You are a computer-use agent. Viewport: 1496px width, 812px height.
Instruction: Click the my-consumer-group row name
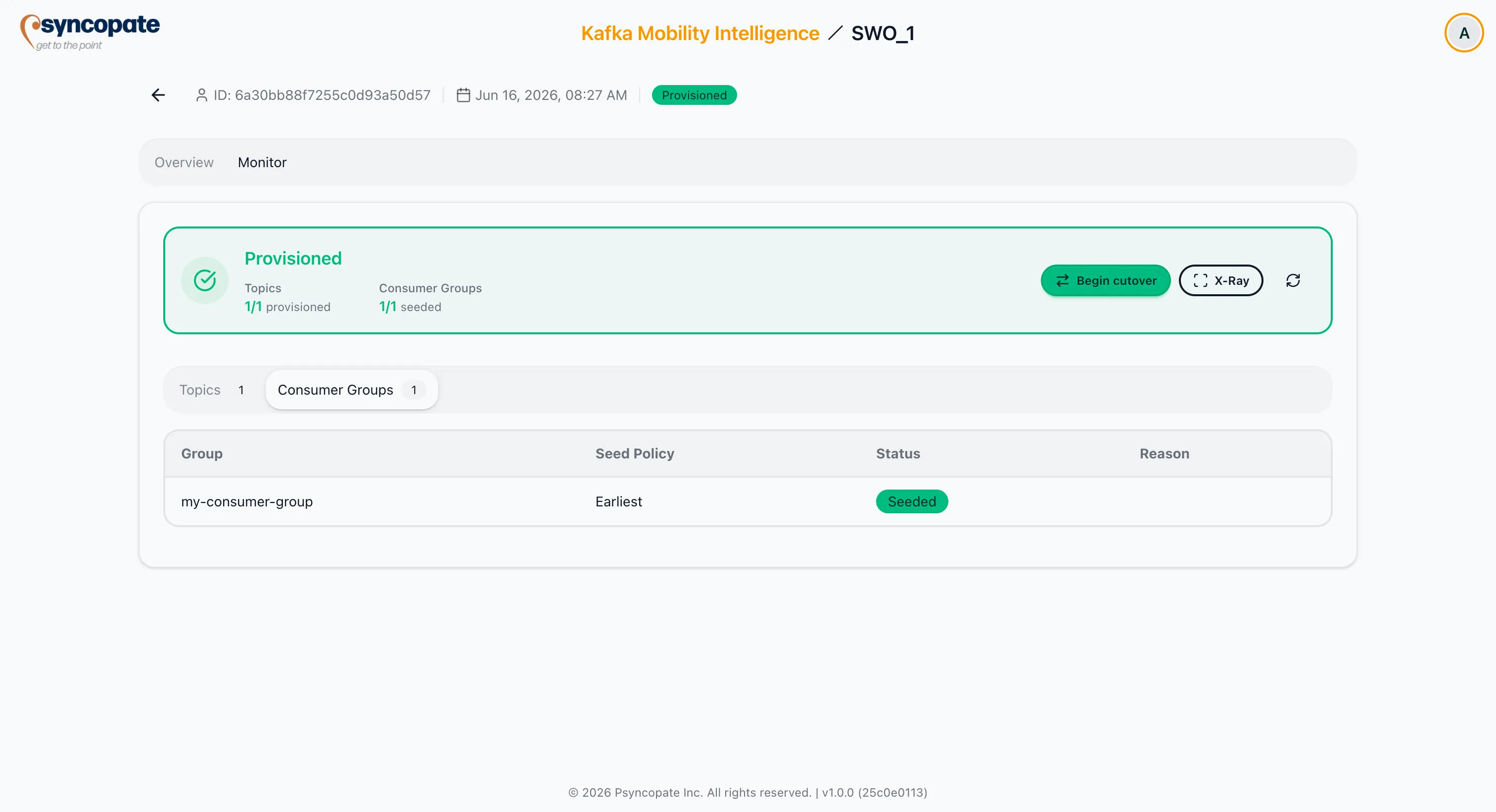click(x=247, y=501)
